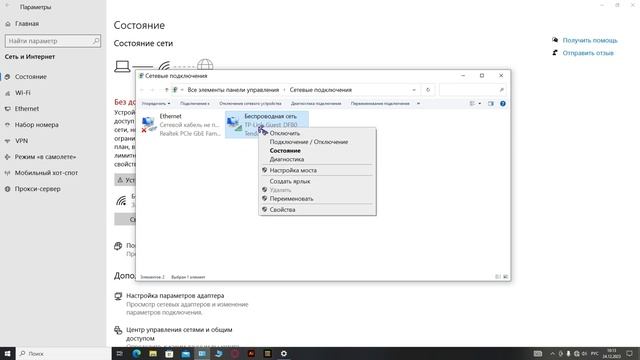Open Microsoft Store from taskbar
640x360 pixels.
(169, 353)
